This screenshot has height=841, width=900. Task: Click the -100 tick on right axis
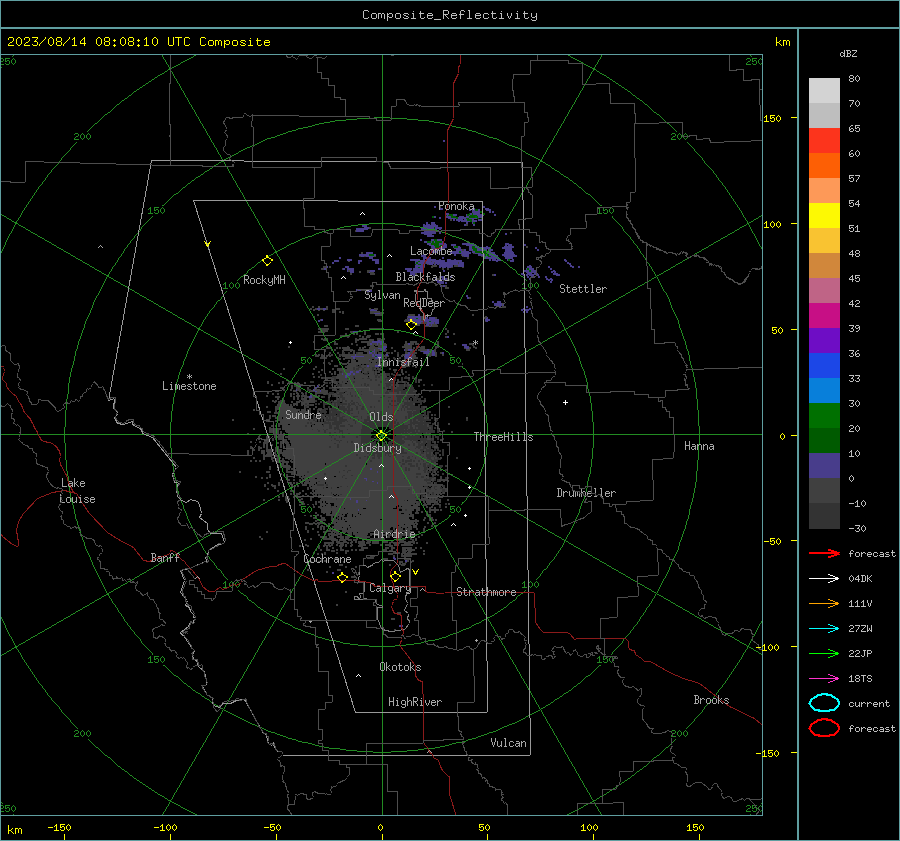point(767,647)
